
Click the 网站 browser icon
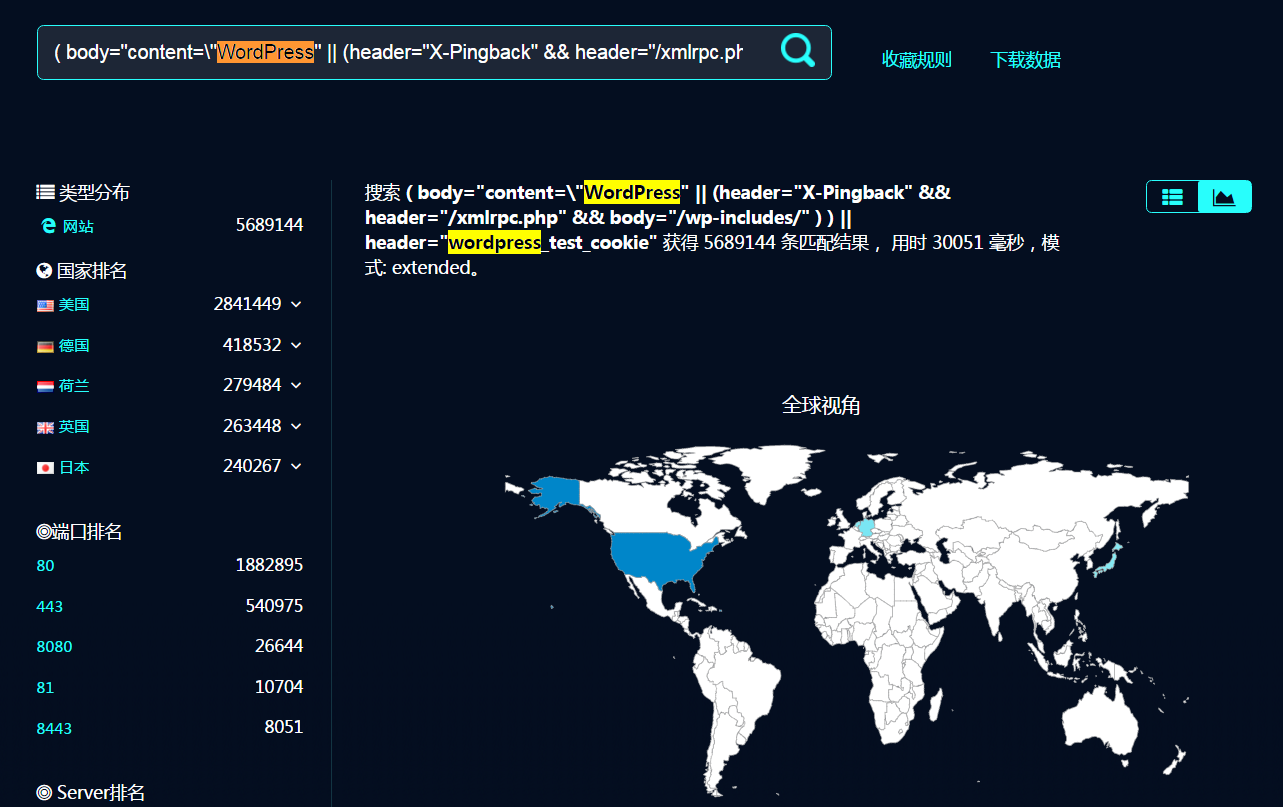click(x=48, y=226)
